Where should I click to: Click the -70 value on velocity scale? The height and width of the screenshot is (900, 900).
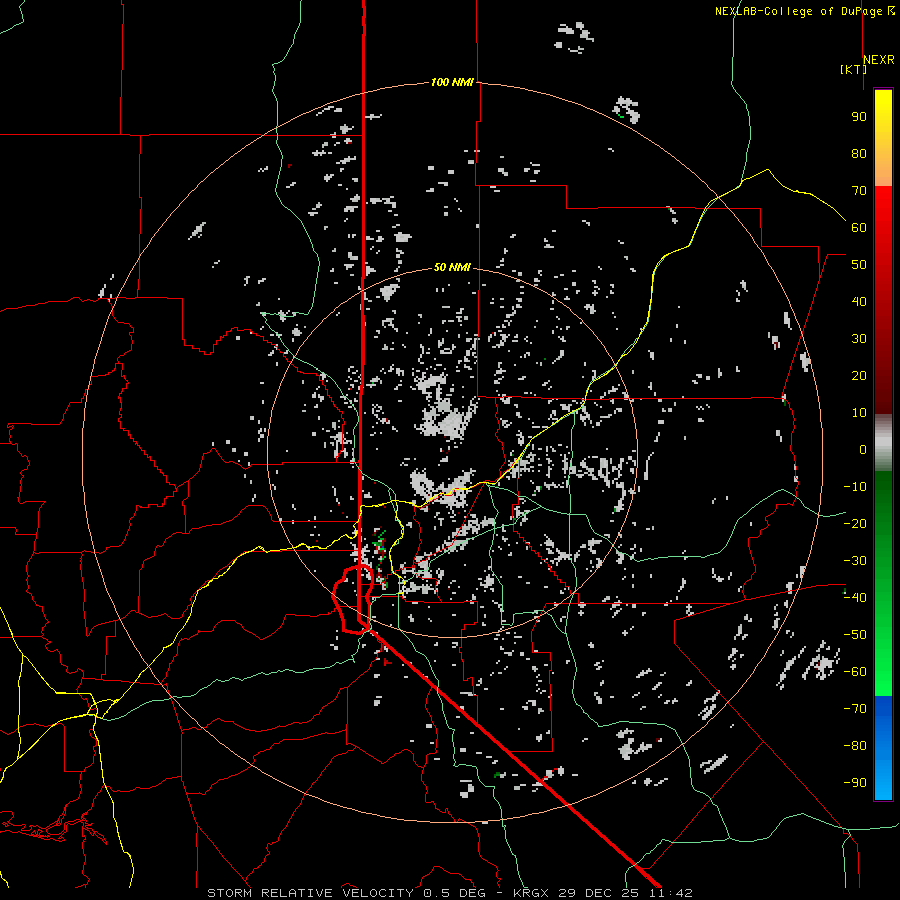pyautogui.click(x=855, y=709)
